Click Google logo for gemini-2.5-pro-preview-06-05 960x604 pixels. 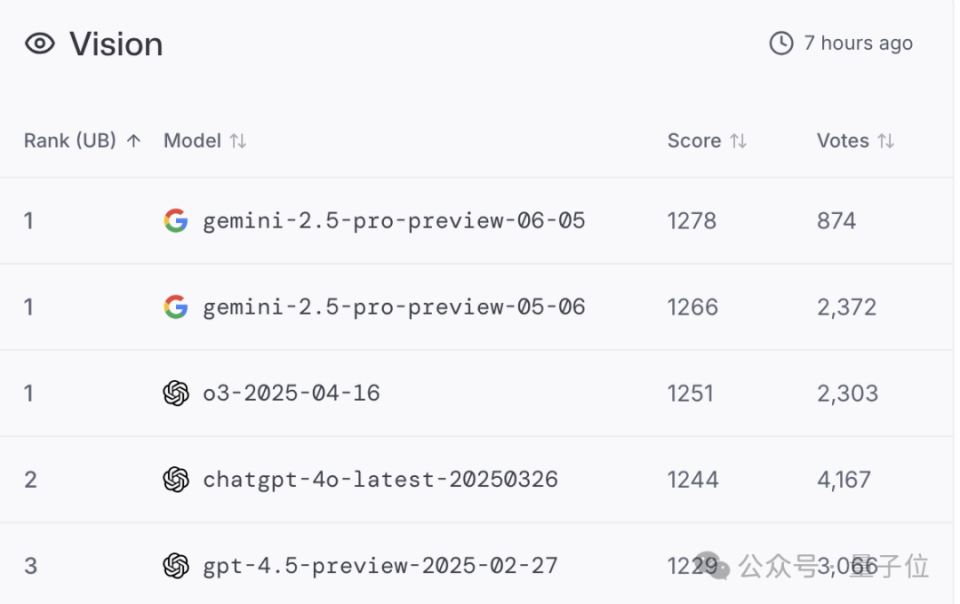(176, 221)
